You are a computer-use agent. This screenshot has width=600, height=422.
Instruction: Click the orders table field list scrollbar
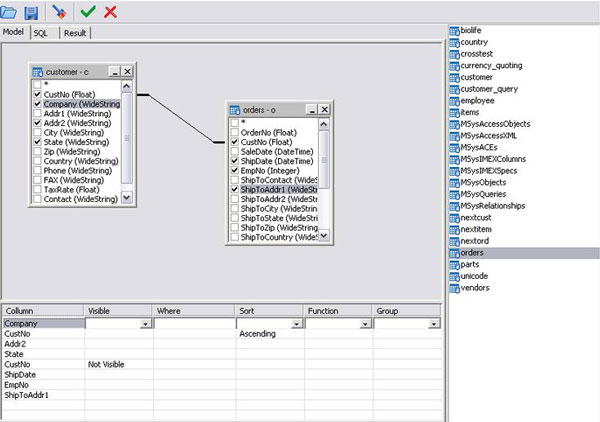point(323,180)
